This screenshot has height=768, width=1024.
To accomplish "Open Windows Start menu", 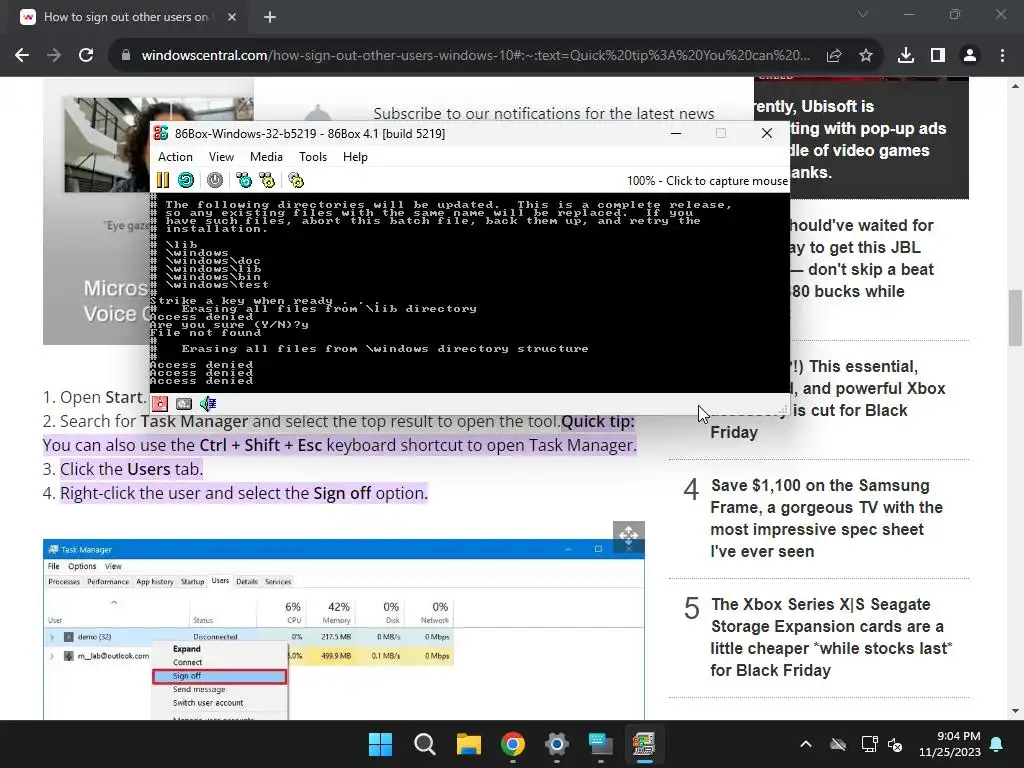I will (380, 744).
